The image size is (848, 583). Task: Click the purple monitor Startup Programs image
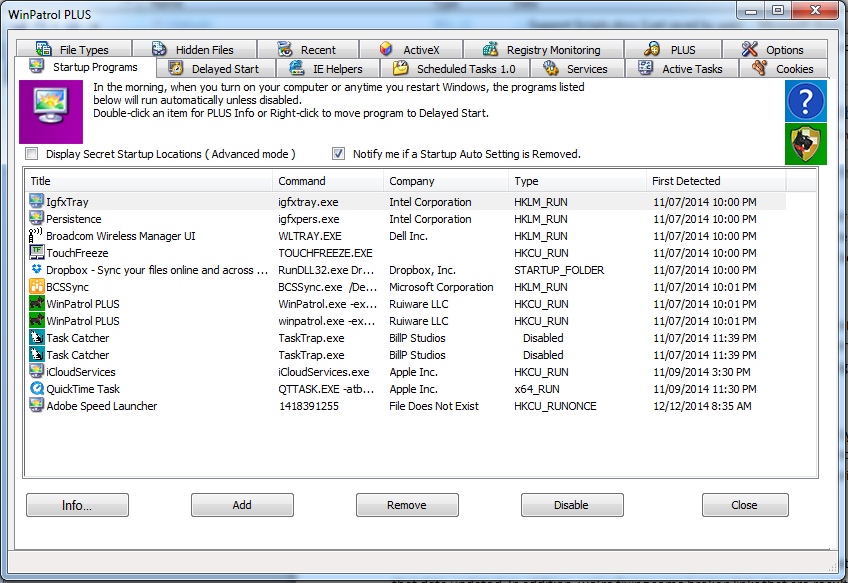coord(50,112)
